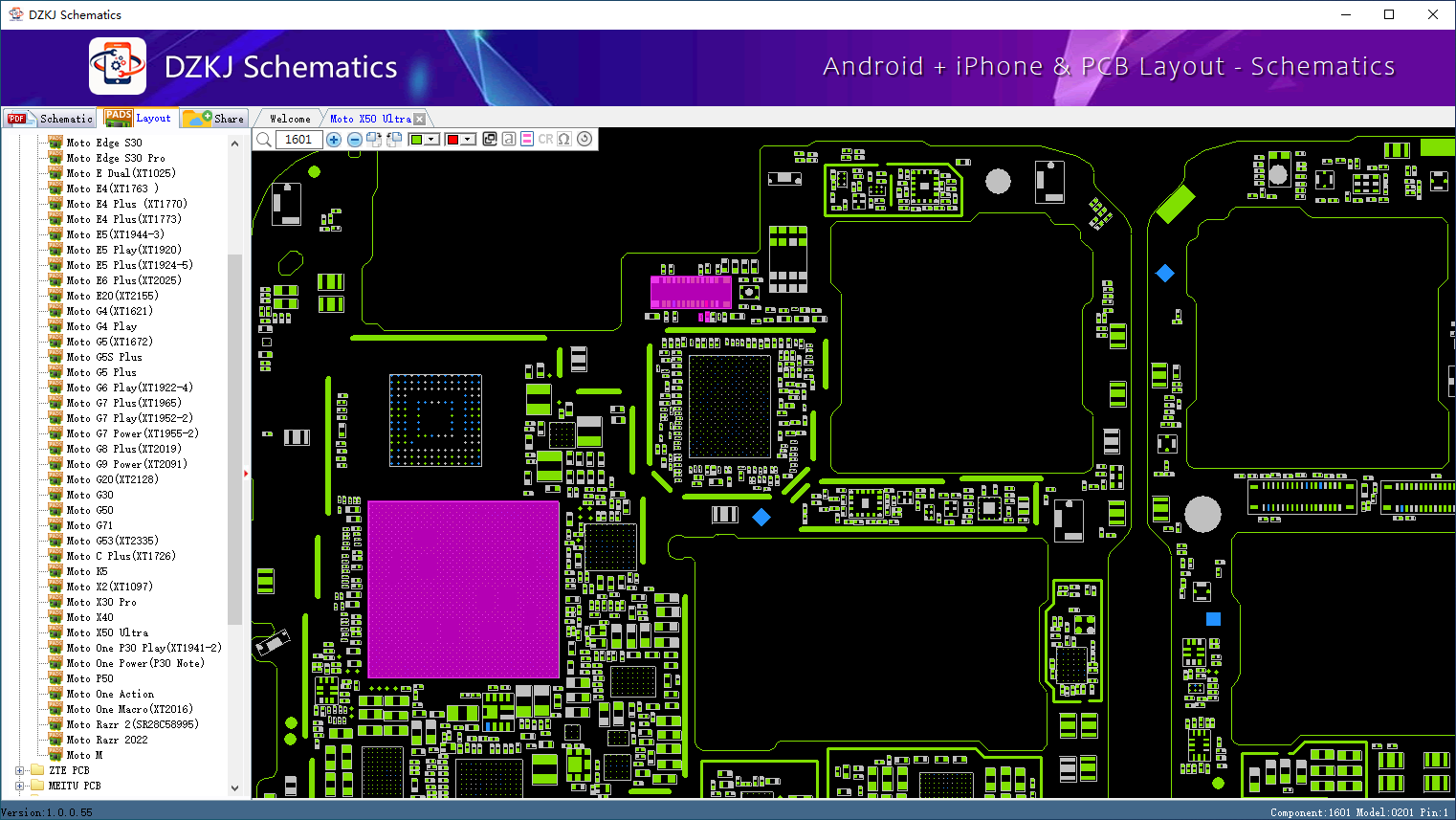Viewport: 1456px width, 820px height.
Task: Click the pink stacked bars toolbar icon
Action: [x=527, y=140]
